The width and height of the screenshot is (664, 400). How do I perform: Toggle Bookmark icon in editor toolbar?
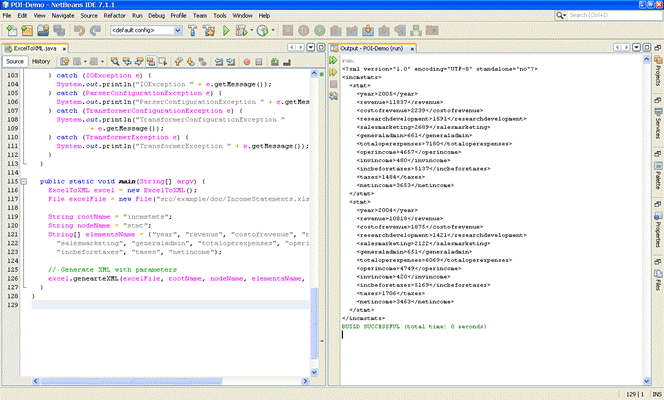[x=203, y=62]
